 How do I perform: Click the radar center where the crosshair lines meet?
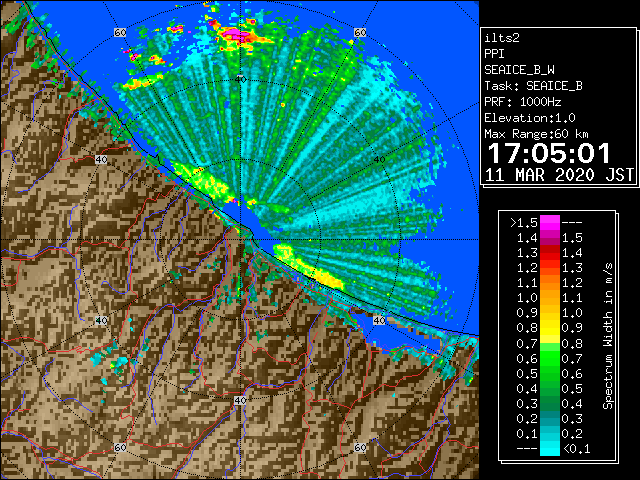(240, 240)
